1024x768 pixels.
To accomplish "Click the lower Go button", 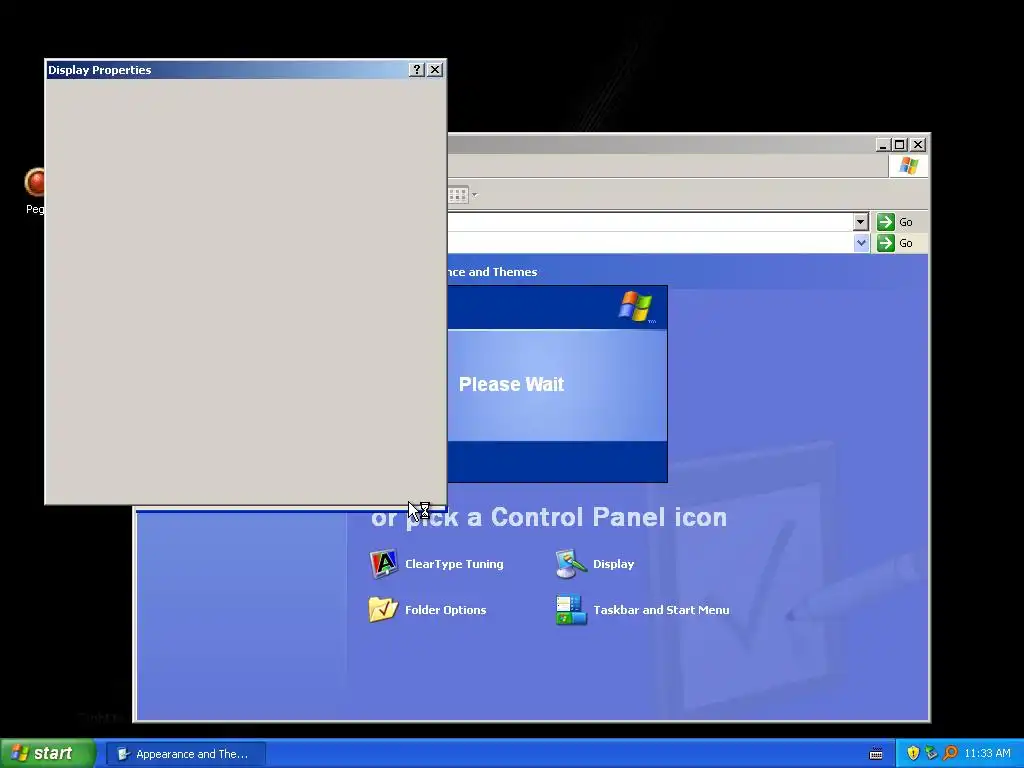I will 895,243.
